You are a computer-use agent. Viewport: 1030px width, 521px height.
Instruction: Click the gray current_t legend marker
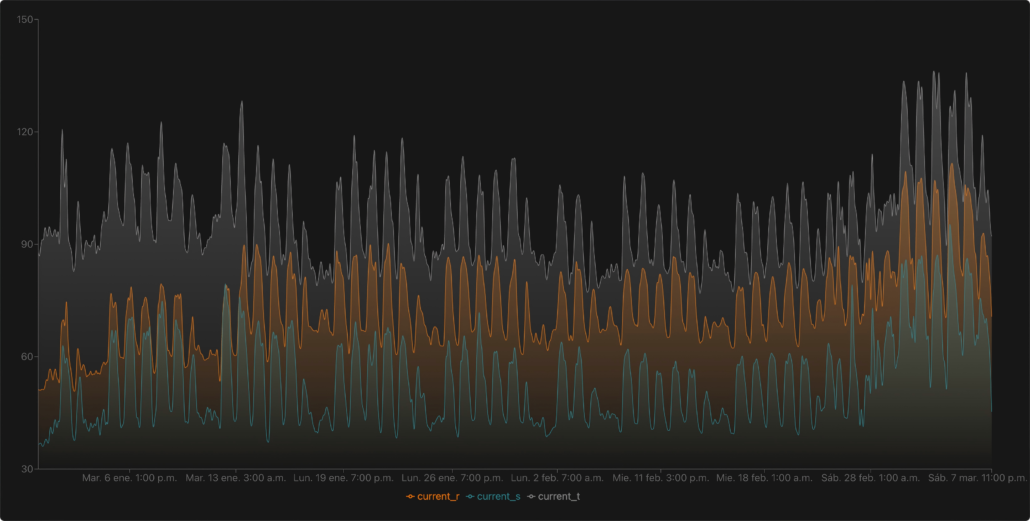click(531, 496)
